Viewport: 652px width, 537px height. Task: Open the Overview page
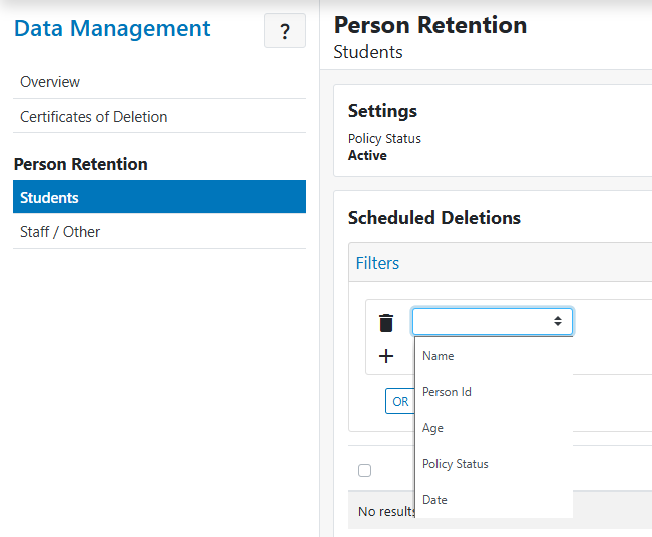point(50,82)
